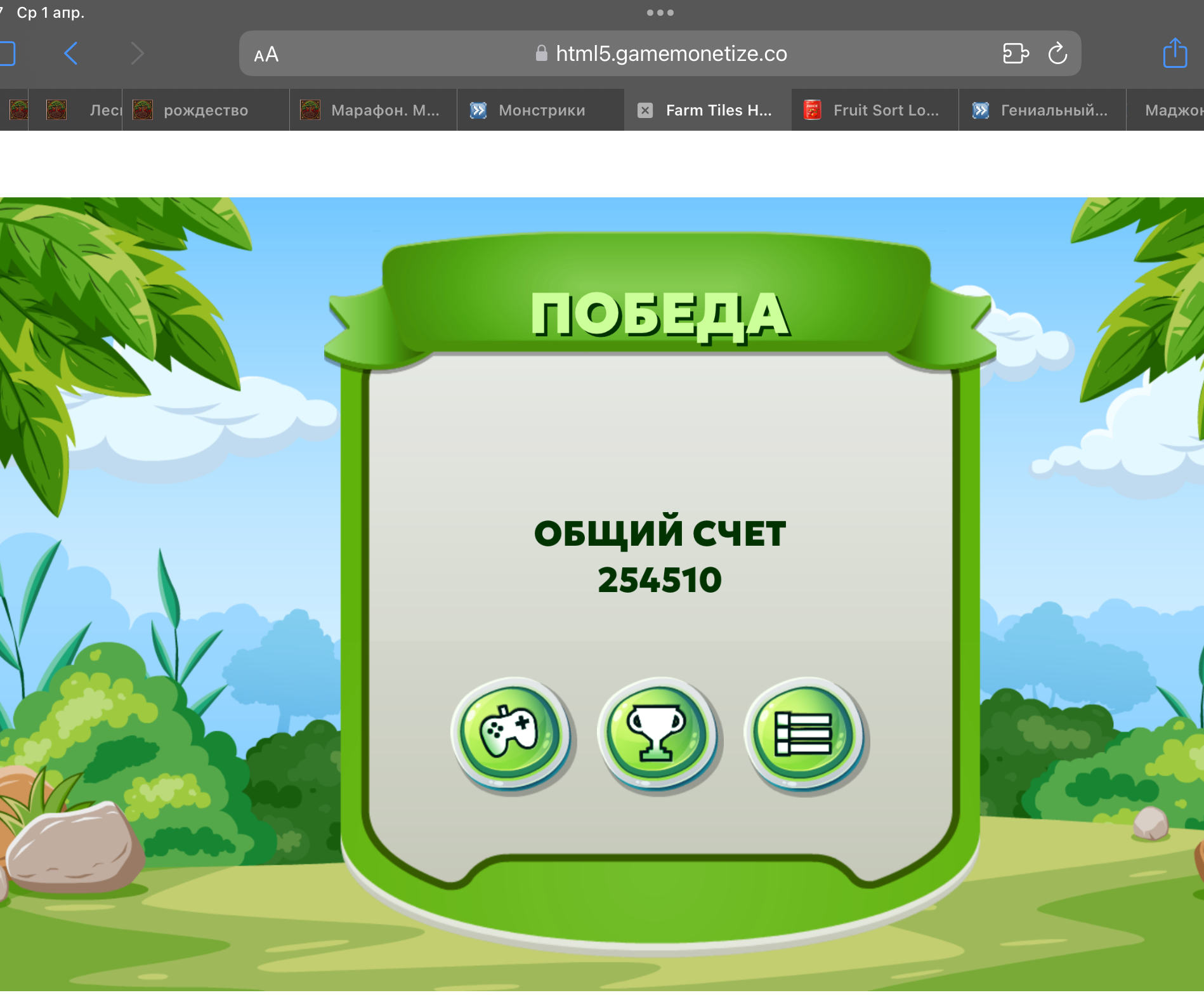The image size is (1204, 995).
Task: Tap the forward navigation arrow
Action: click(138, 53)
